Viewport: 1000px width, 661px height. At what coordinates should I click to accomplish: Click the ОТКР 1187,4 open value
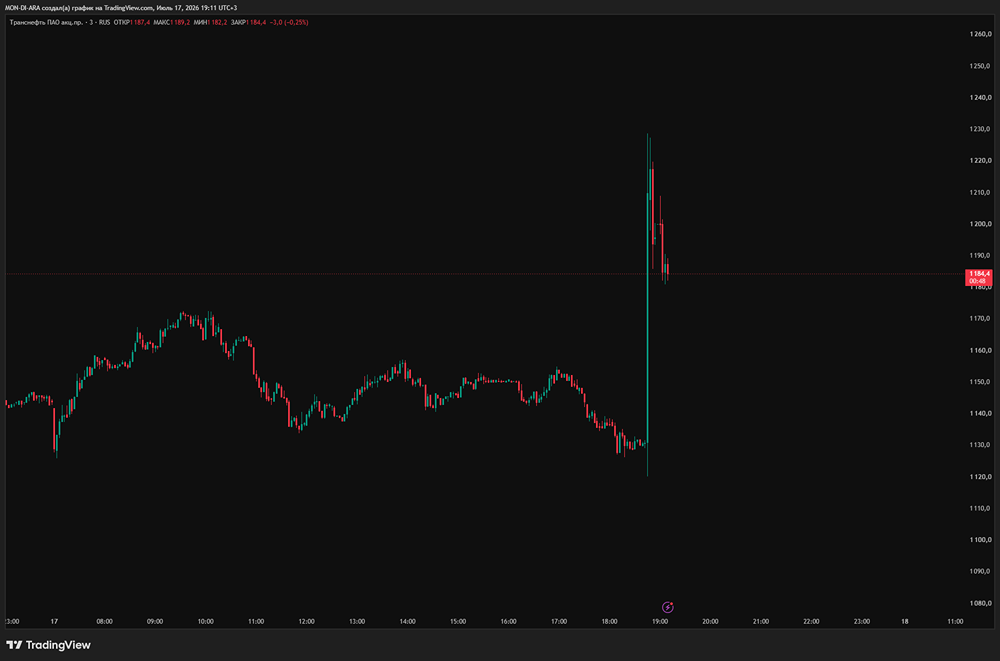click(x=132, y=22)
